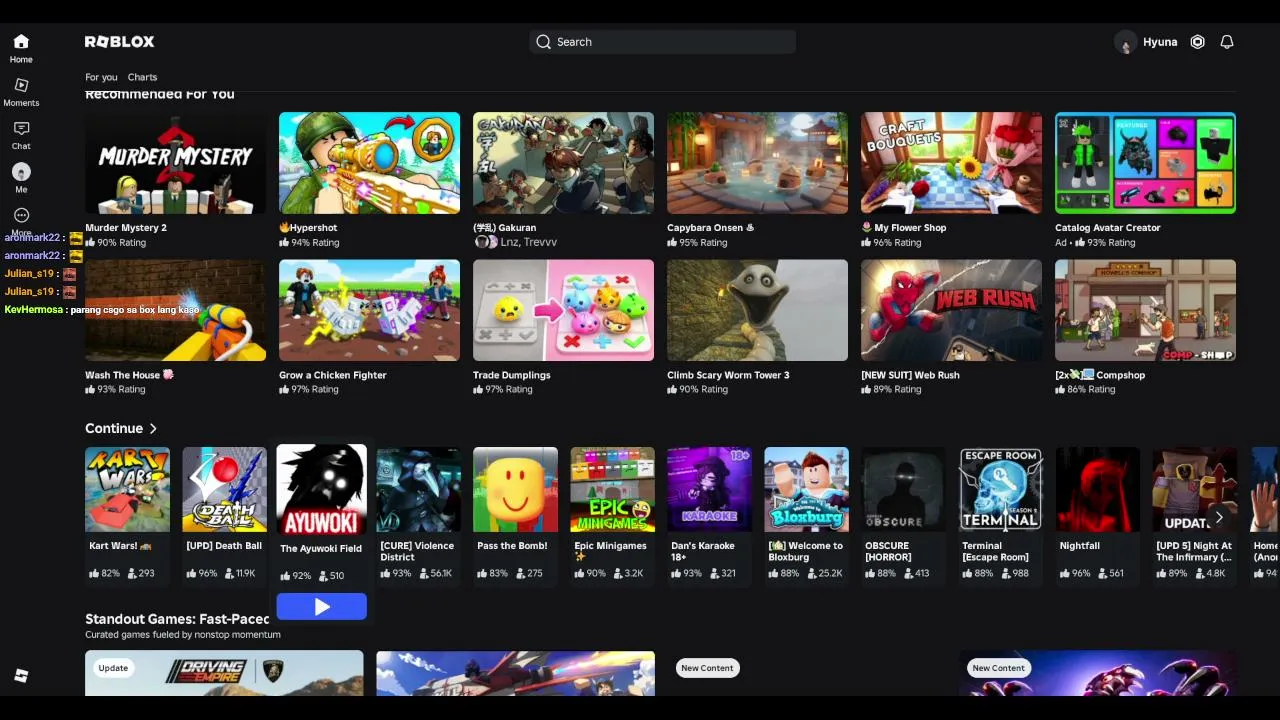This screenshot has height=720, width=1280.
Task: Open Pass the Bomb! thumbnail
Action: [515, 489]
